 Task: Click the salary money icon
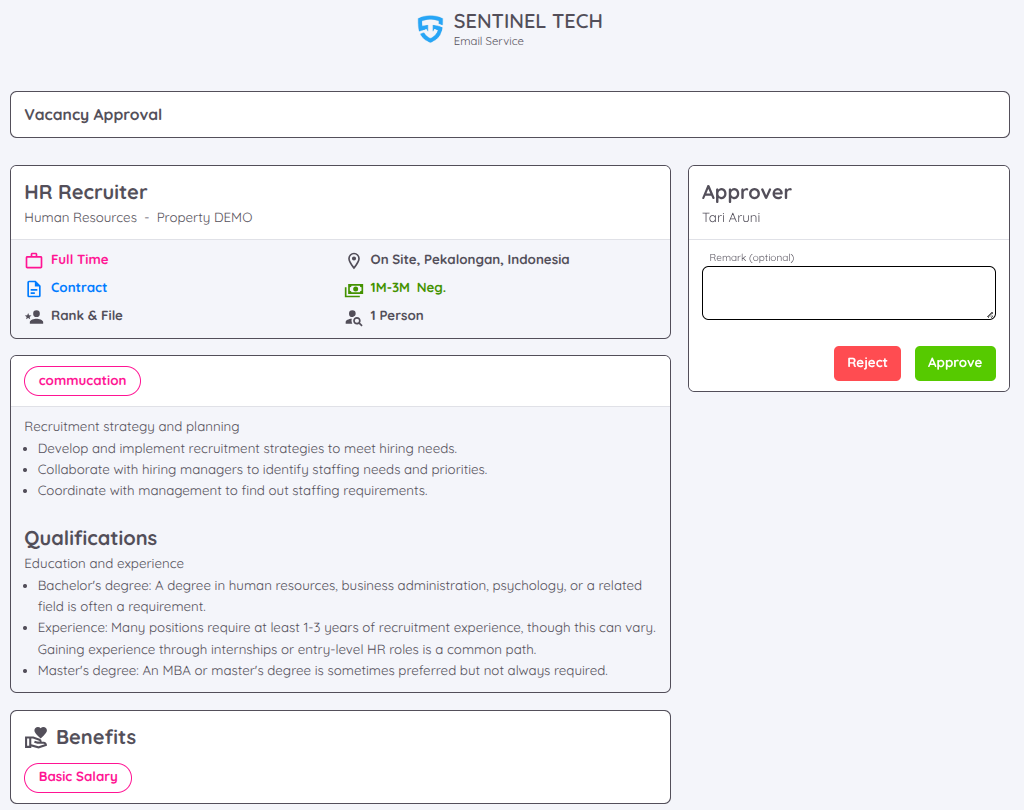click(353, 289)
